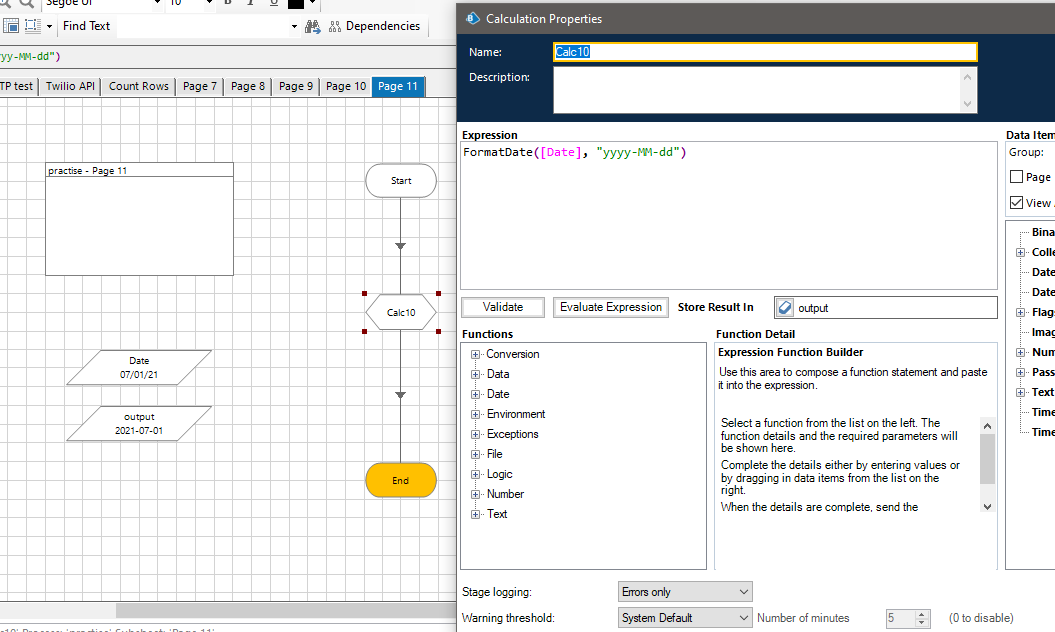This screenshot has width=1055, height=632.
Task: Click the black font color swatch
Action: point(295,3)
